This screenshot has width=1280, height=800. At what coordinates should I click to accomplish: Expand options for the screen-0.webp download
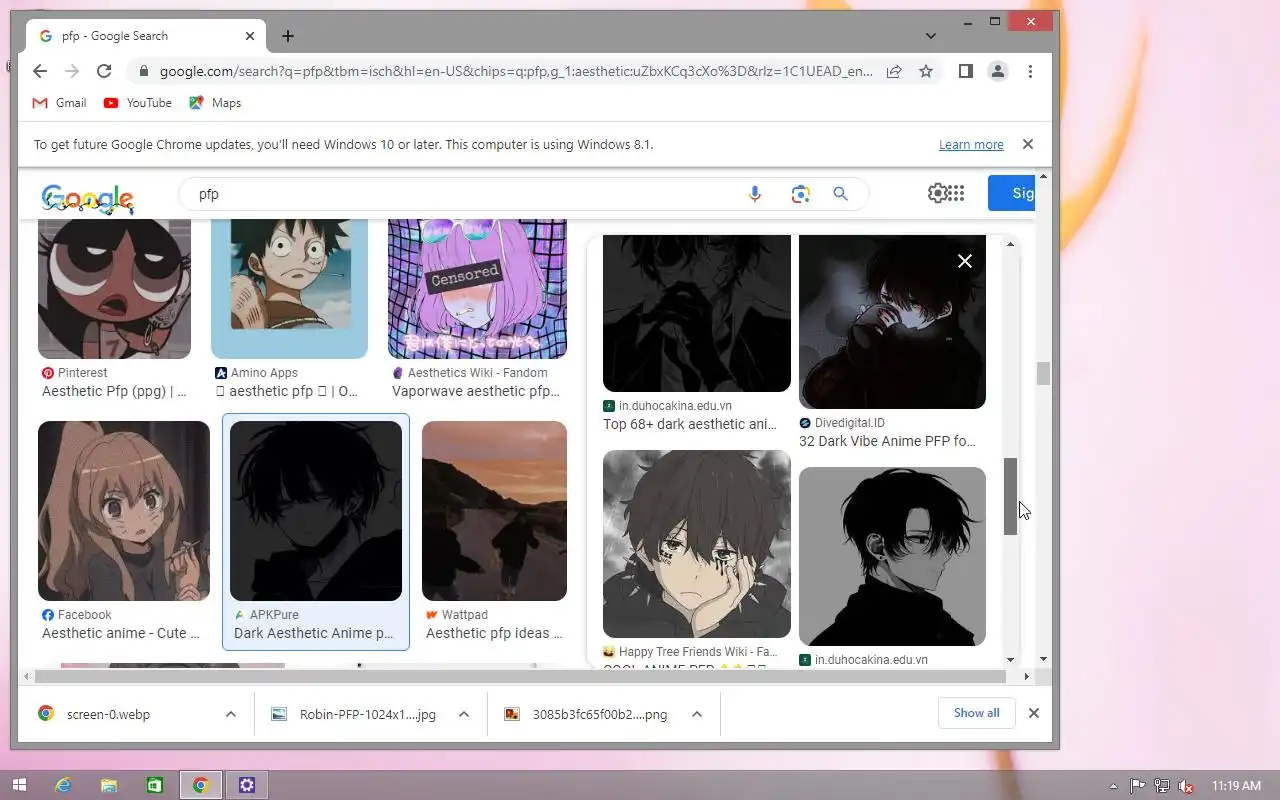(x=231, y=714)
